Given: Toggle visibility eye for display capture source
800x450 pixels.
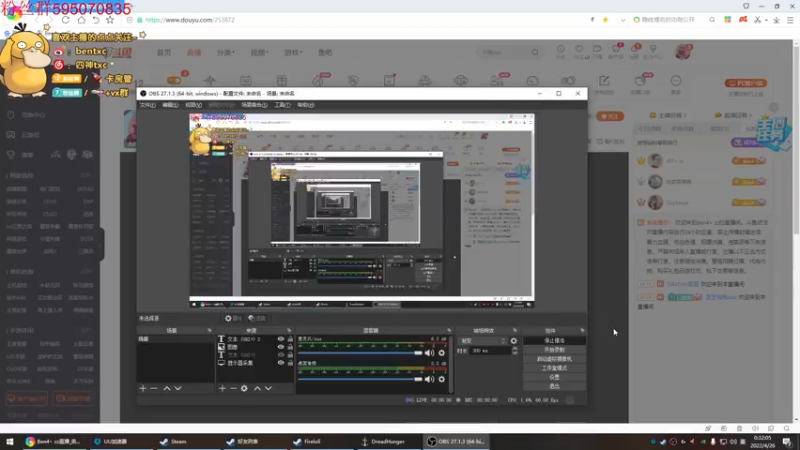Looking at the screenshot, I should (281, 363).
